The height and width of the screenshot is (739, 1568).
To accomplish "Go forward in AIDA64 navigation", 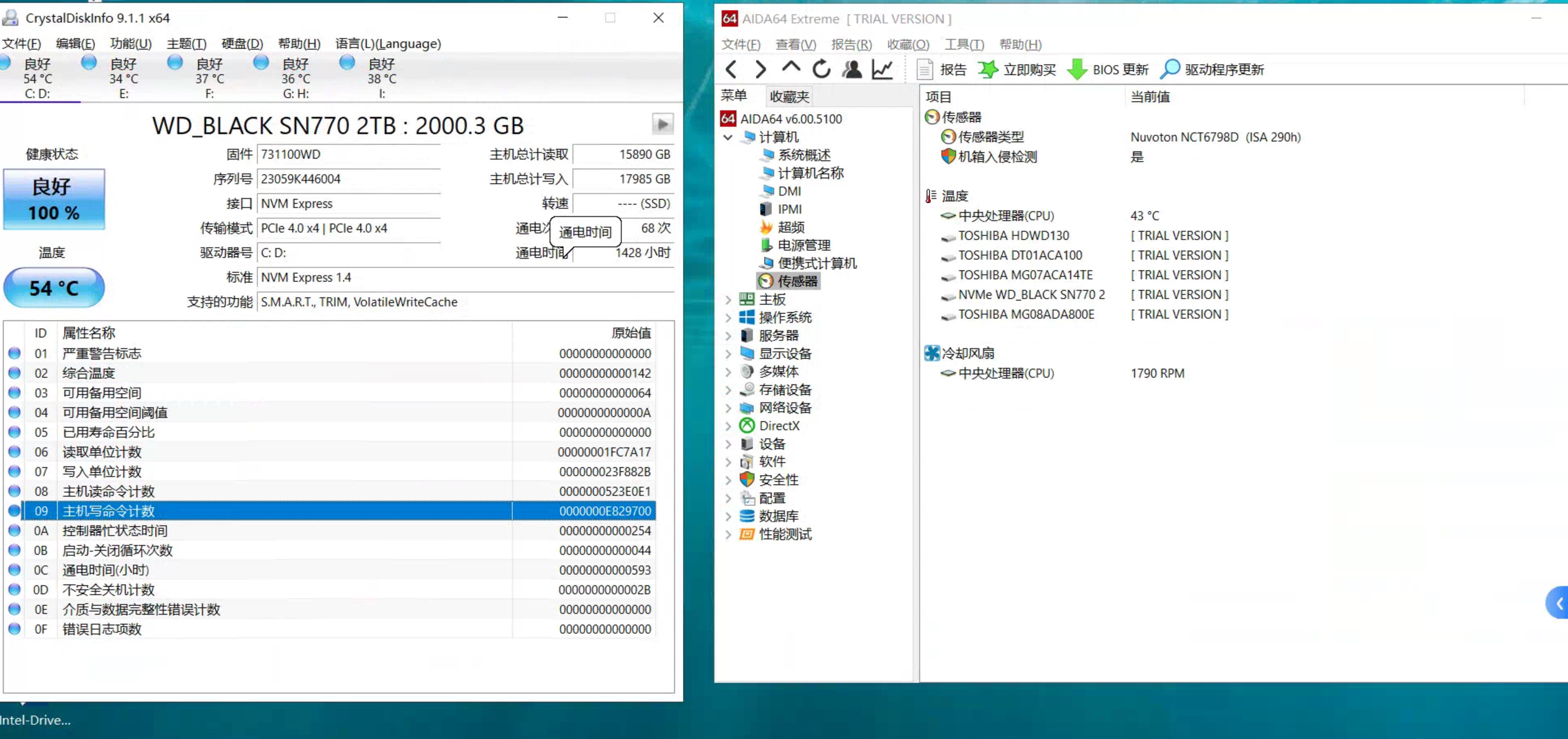I will [760, 69].
